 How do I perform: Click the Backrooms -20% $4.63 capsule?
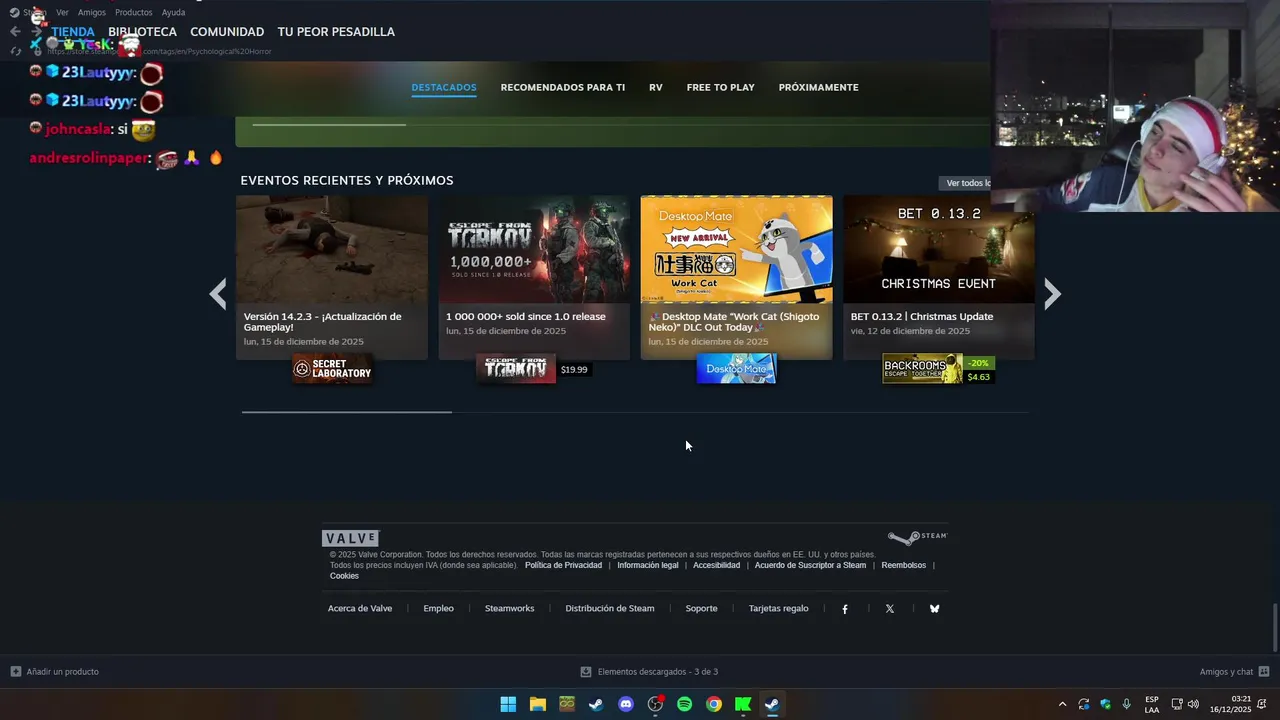pyautogui.click(x=939, y=369)
